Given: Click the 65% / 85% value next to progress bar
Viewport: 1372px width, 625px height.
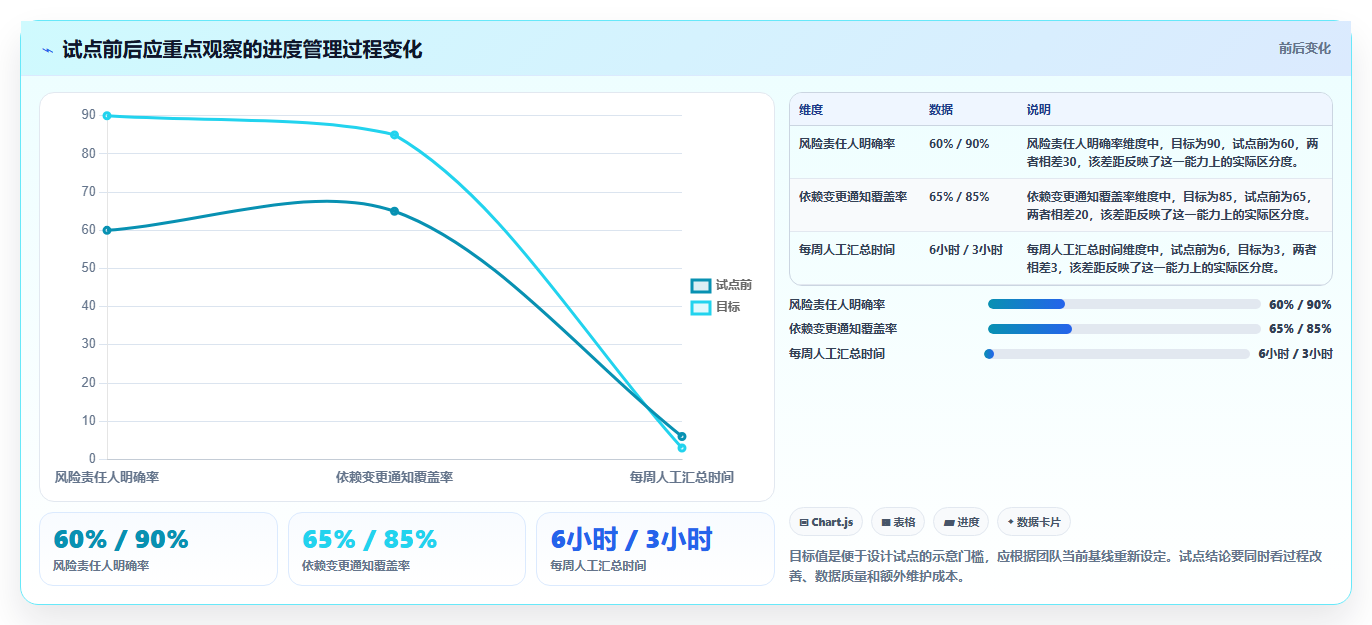Looking at the screenshot, I should (x=1300, y=329).
